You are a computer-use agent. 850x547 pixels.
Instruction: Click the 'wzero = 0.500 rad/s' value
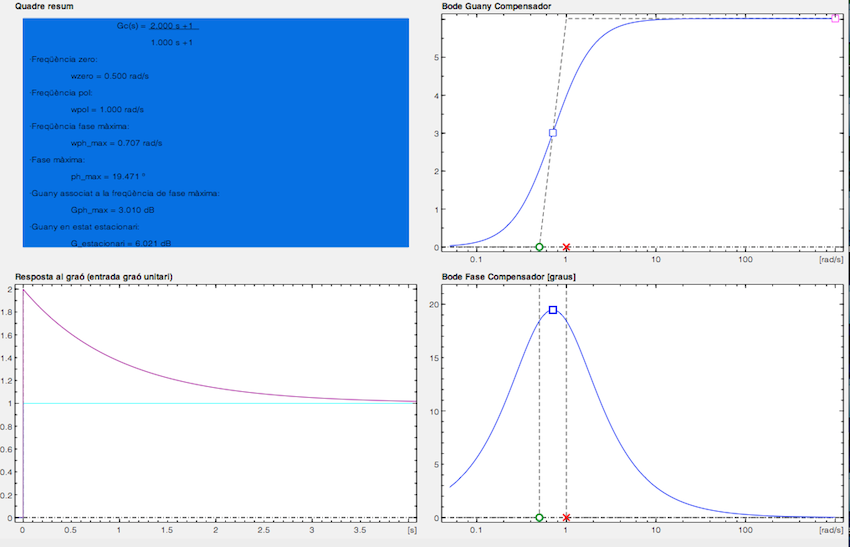[110, 76]
